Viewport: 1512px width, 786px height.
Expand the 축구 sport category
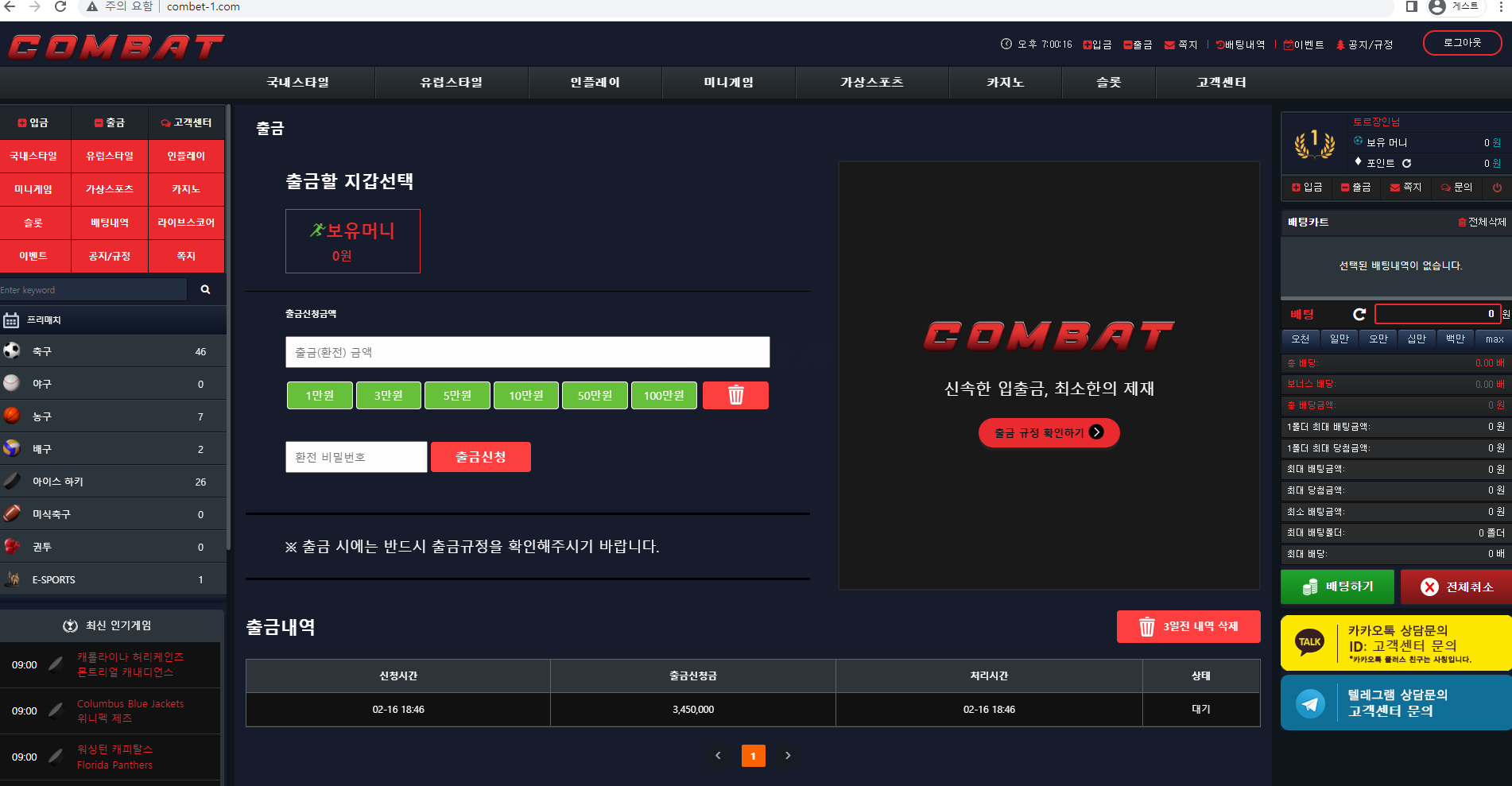pyautogui.click(x=113, y=351)
